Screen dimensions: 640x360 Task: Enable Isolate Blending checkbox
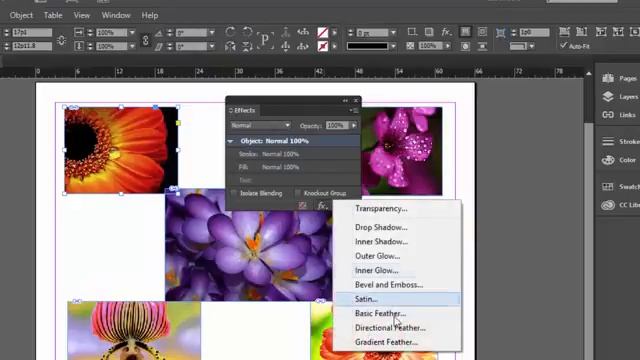234,193
